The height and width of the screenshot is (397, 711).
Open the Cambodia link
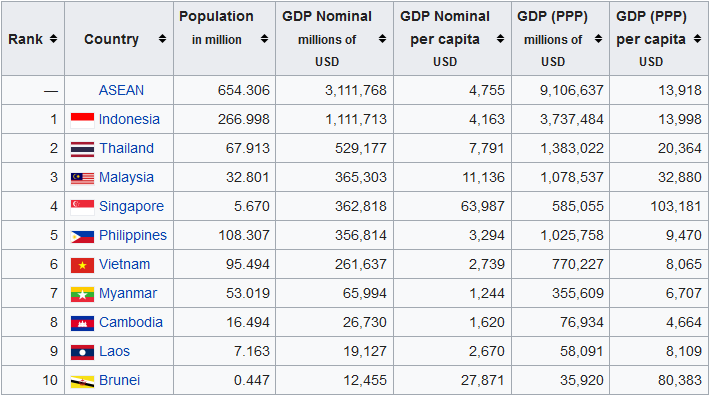pos(131,322)
